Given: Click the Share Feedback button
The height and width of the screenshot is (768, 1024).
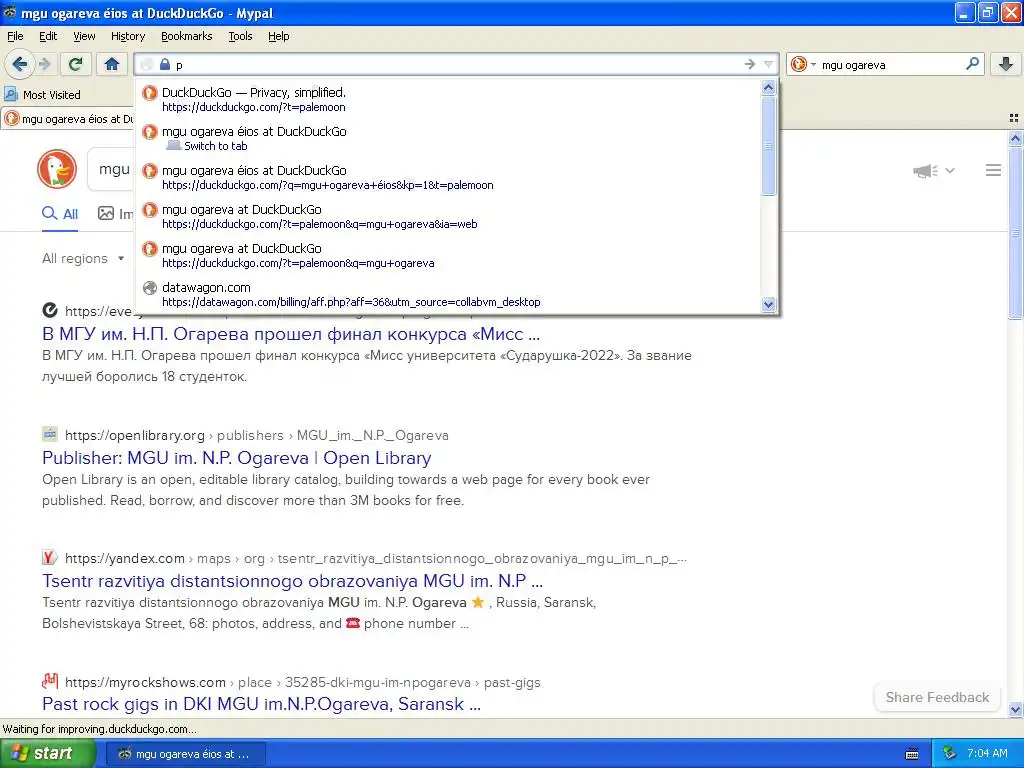Looking at the screenshot, I should 937,697.
